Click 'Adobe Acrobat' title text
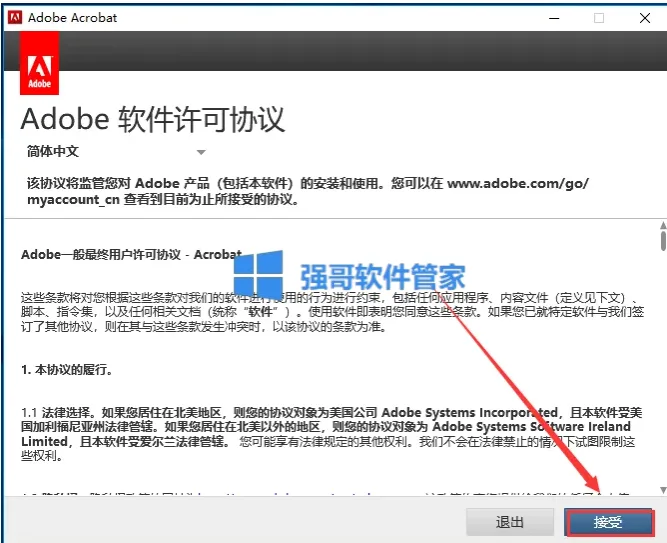 72,18
